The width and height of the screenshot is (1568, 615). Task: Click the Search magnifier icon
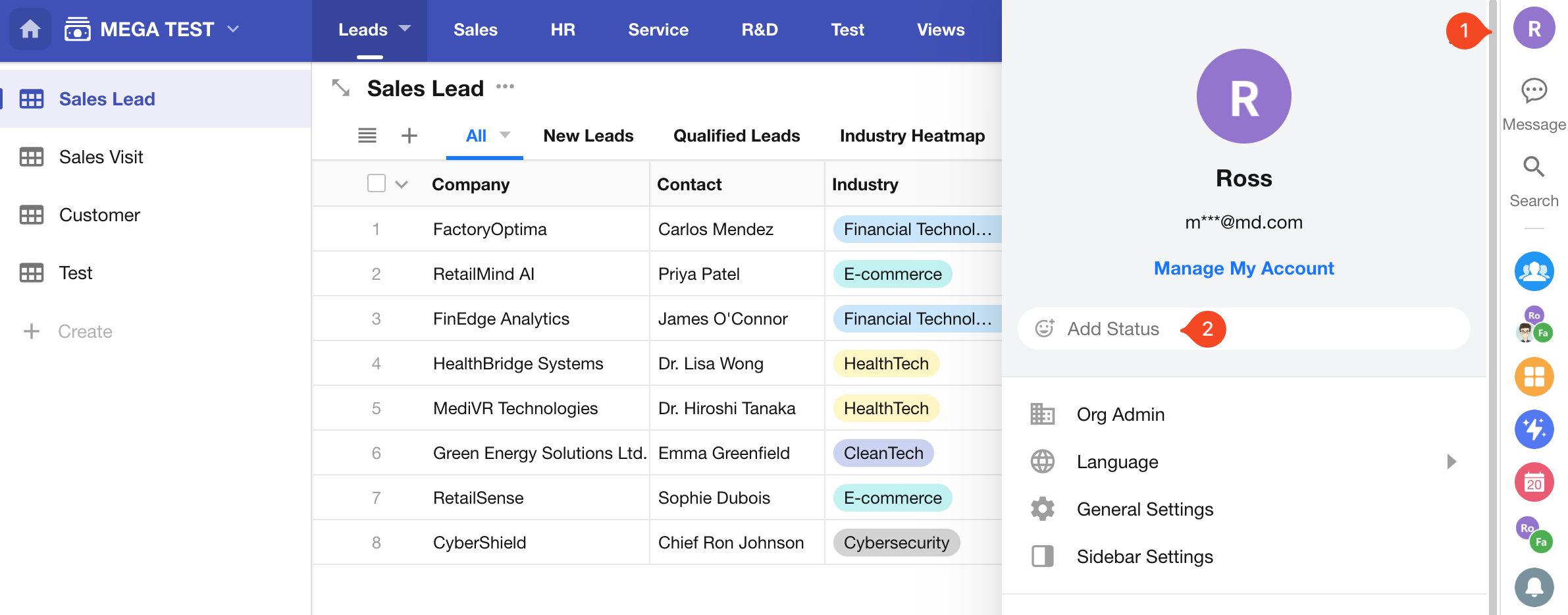pos(1534,167)
